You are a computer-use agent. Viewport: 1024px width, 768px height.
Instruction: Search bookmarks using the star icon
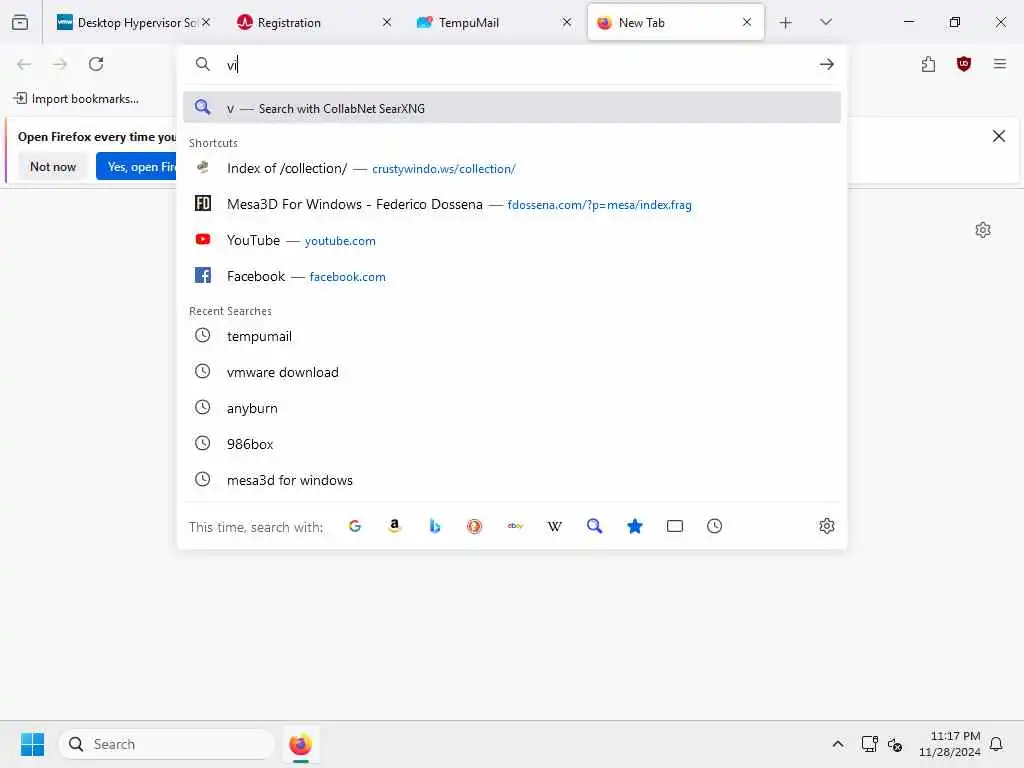point(635,526)
